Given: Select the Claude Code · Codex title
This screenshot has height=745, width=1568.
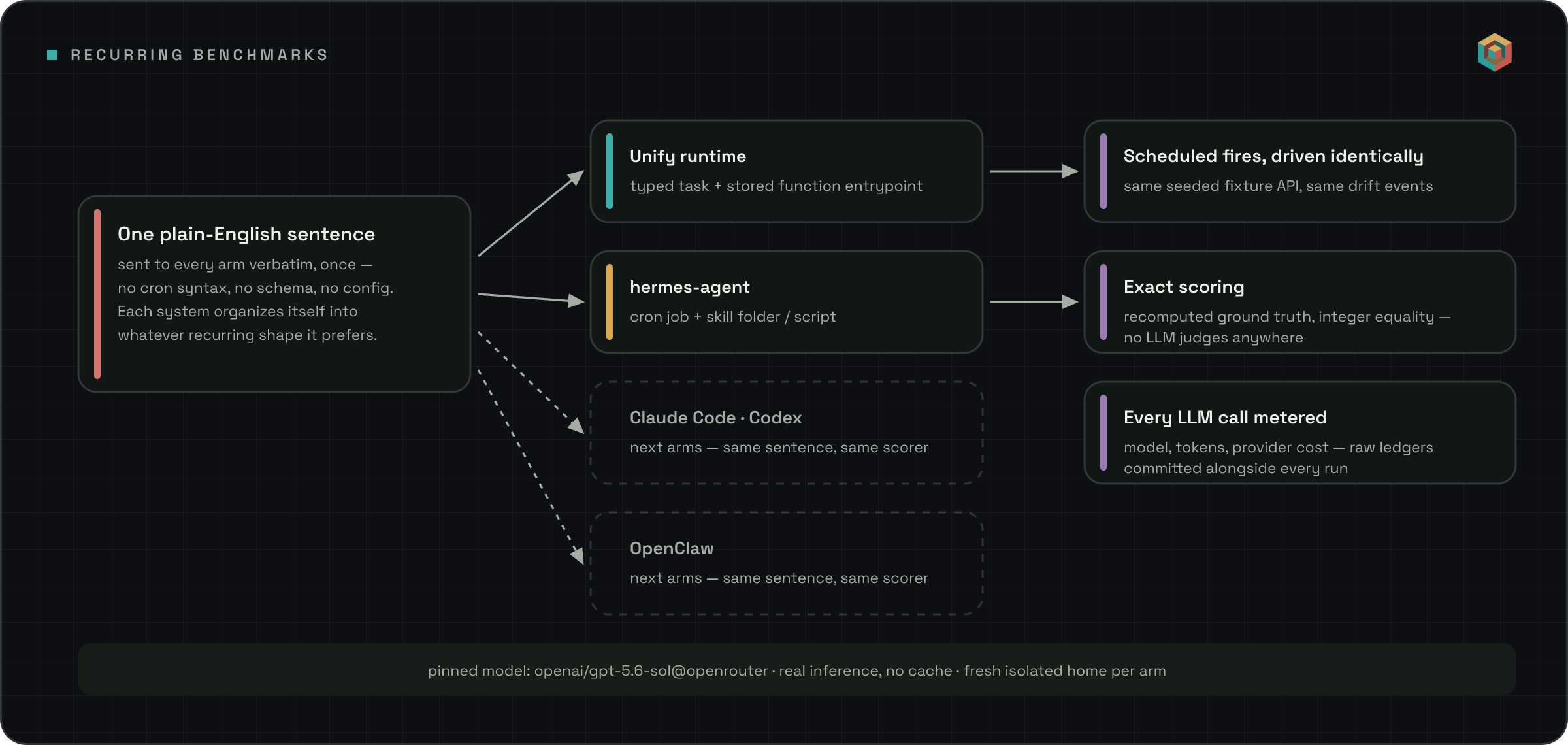Looking at the screenshot, I should coord(716,418).
